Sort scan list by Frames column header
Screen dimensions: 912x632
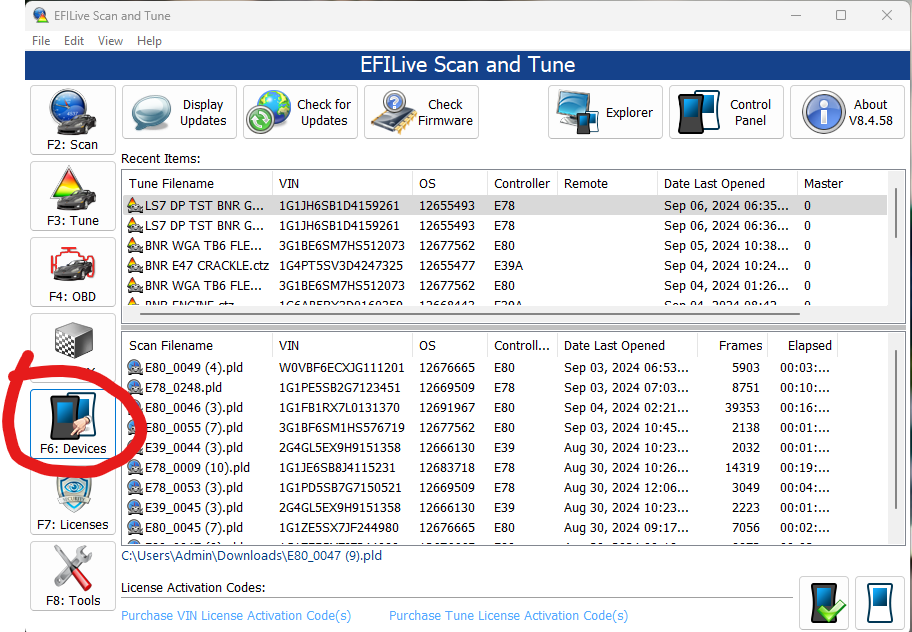tap(732, 345)
